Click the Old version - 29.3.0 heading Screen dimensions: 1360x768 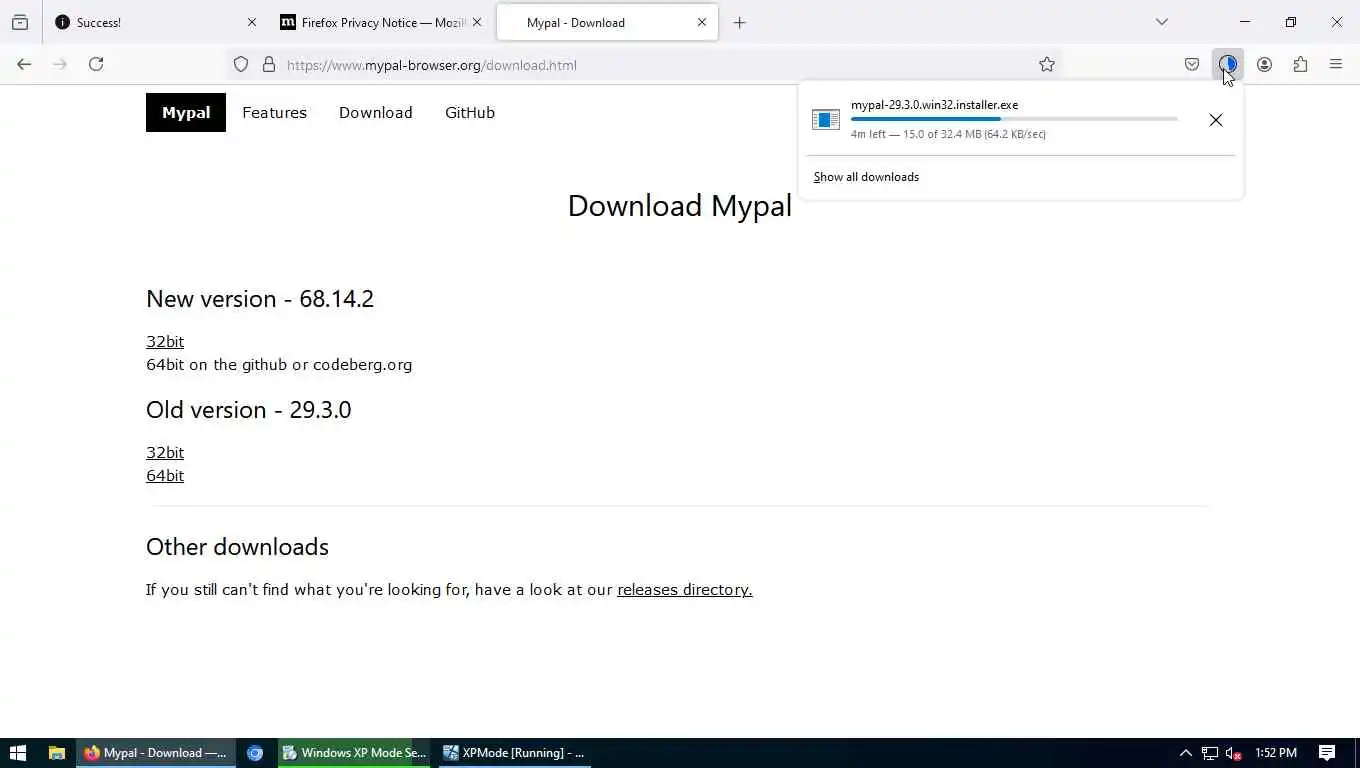click(249, 410)
